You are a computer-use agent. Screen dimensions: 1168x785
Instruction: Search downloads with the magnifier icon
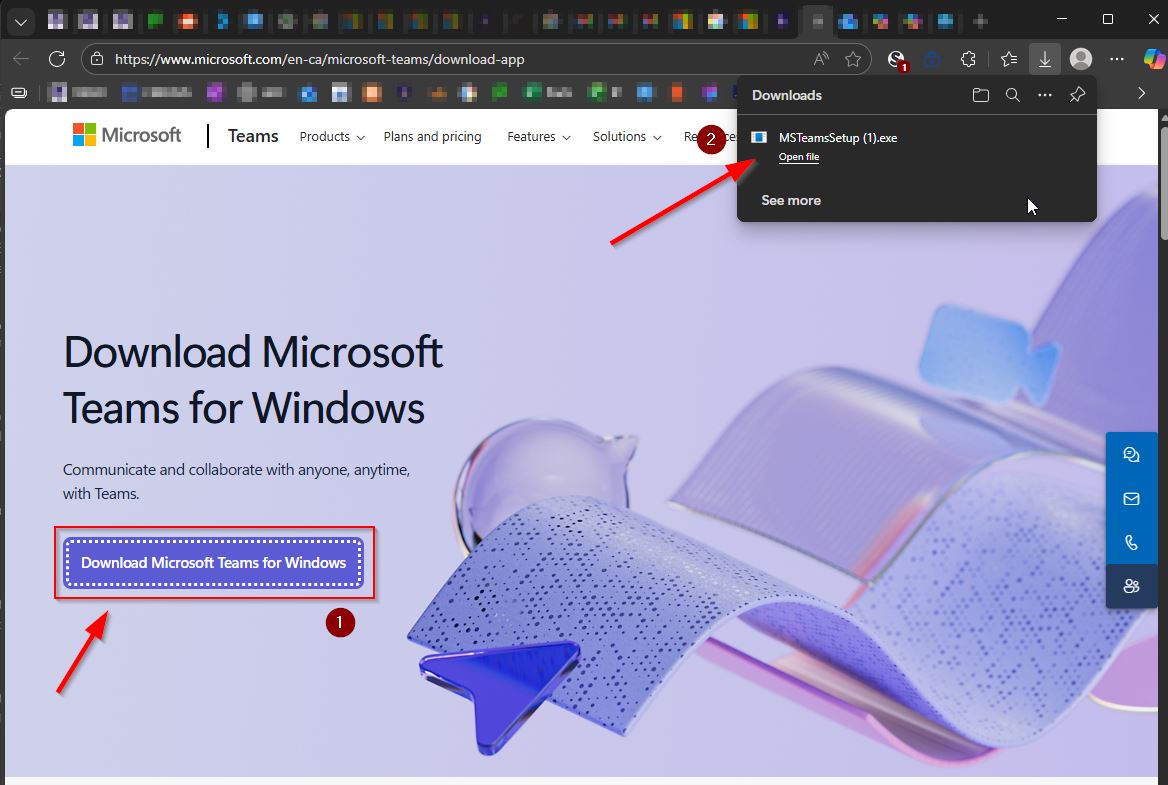click(1012, 95)
